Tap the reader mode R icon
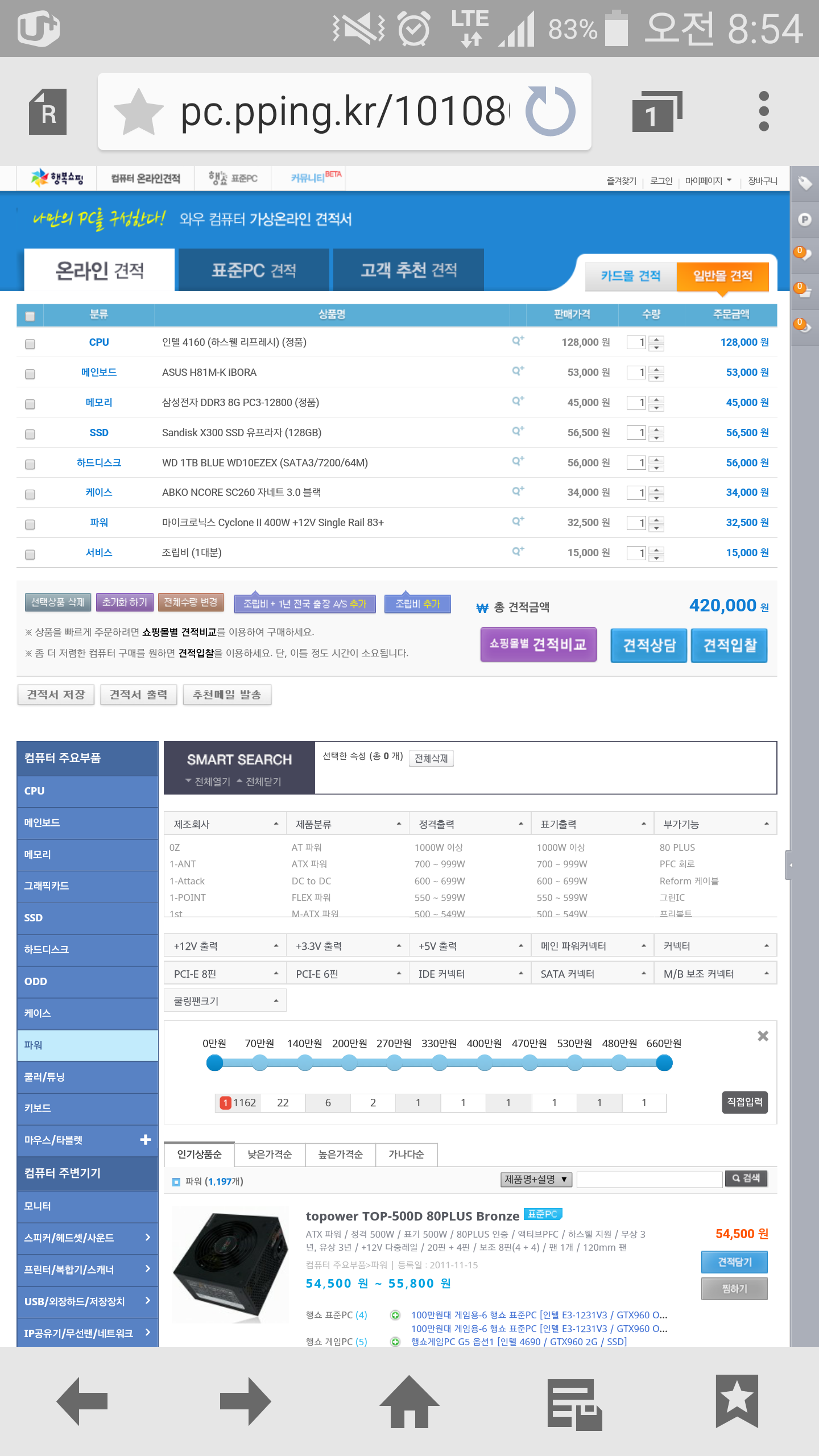The height and width of the screenshot is (1456, 819). [48, 111]
